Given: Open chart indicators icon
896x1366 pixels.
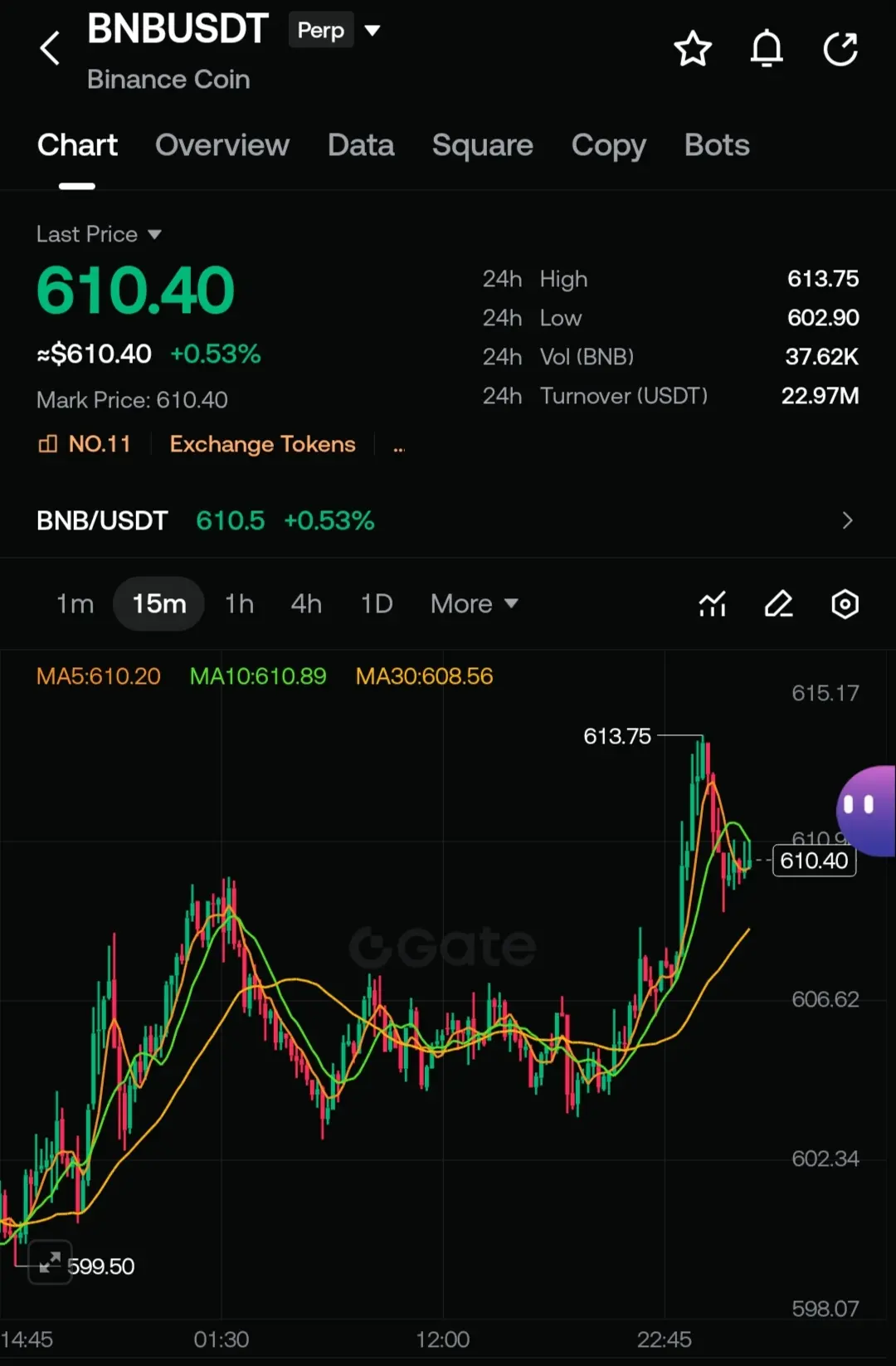Looking at the screenshot, I should point(713,604).
